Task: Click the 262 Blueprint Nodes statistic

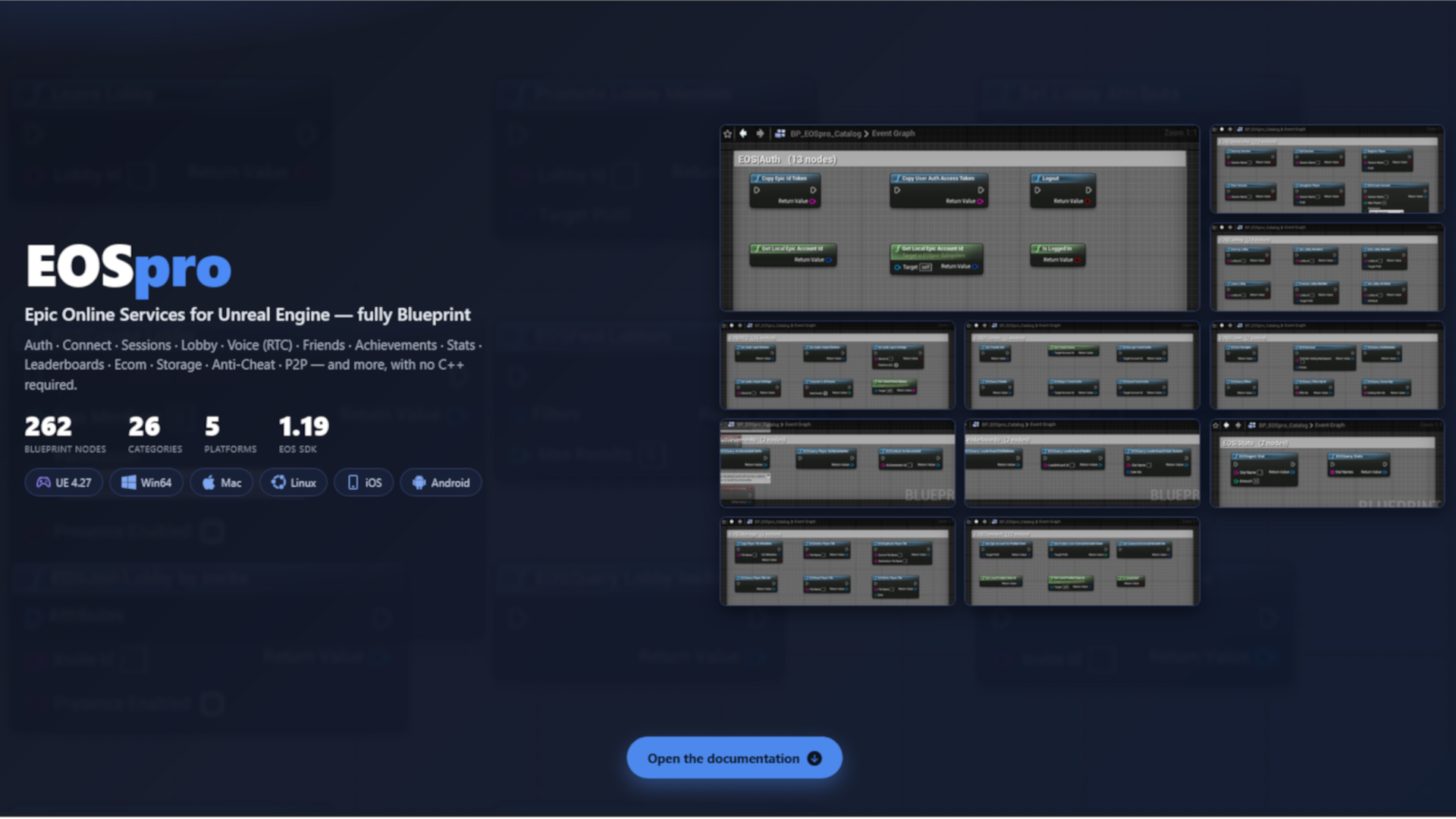Action: pyautogui.click(x=65, y=435)
